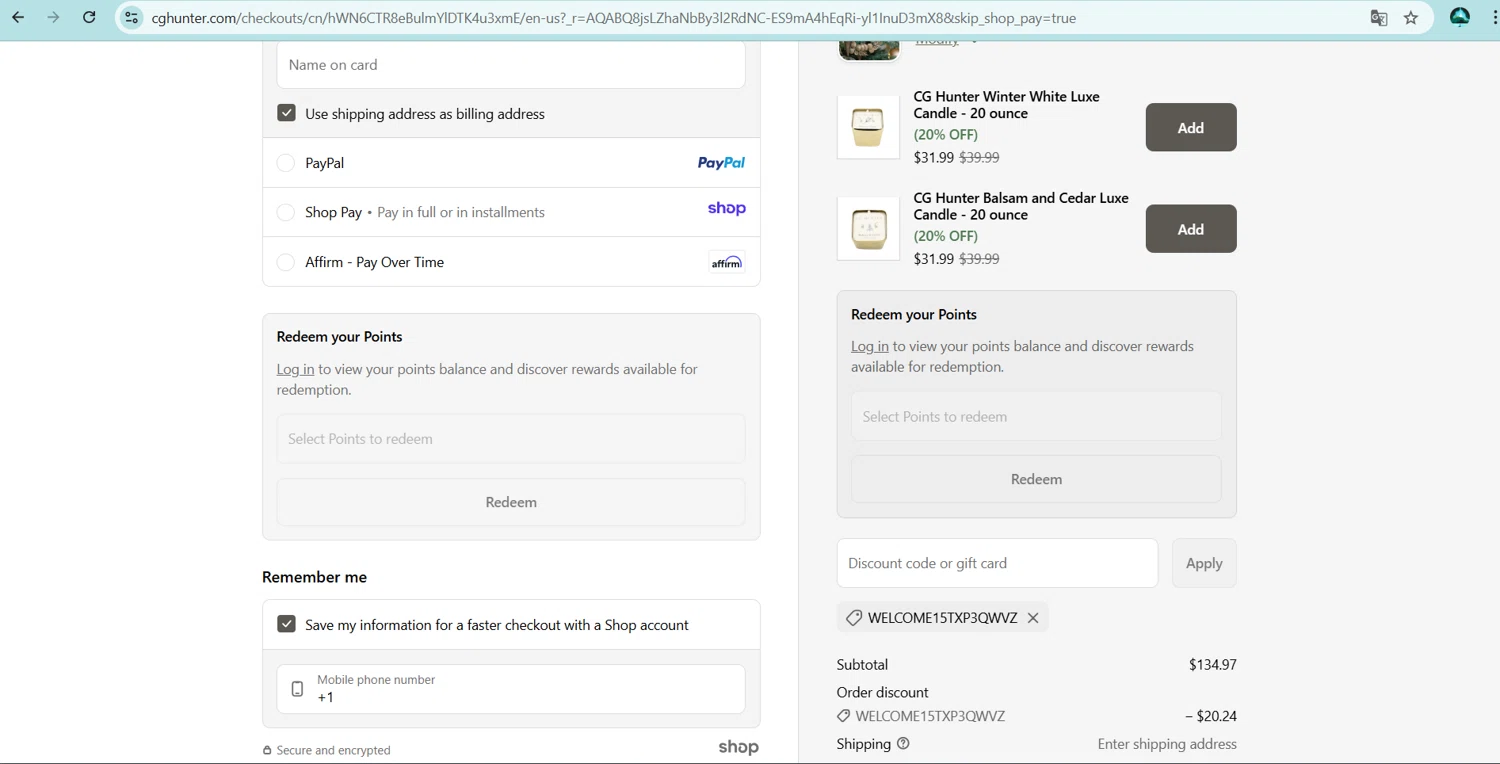The image size is (1500, 764).
Task: Go back using the browser back arrow
Action: click(18, 17)
